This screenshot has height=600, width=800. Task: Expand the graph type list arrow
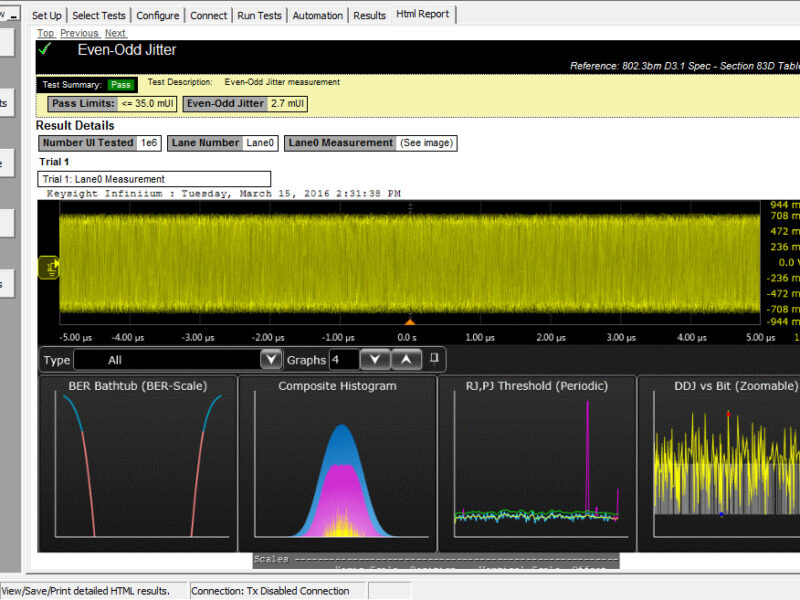click(x=270, y=359)
